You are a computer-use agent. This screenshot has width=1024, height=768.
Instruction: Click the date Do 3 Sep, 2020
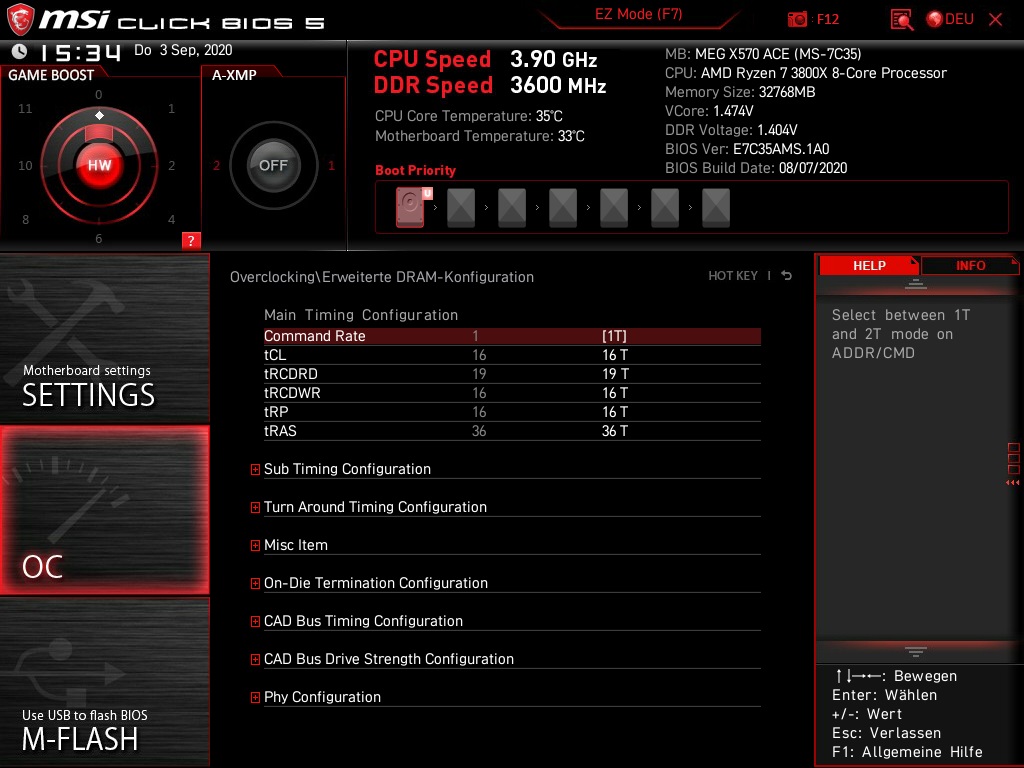(183, 50)
